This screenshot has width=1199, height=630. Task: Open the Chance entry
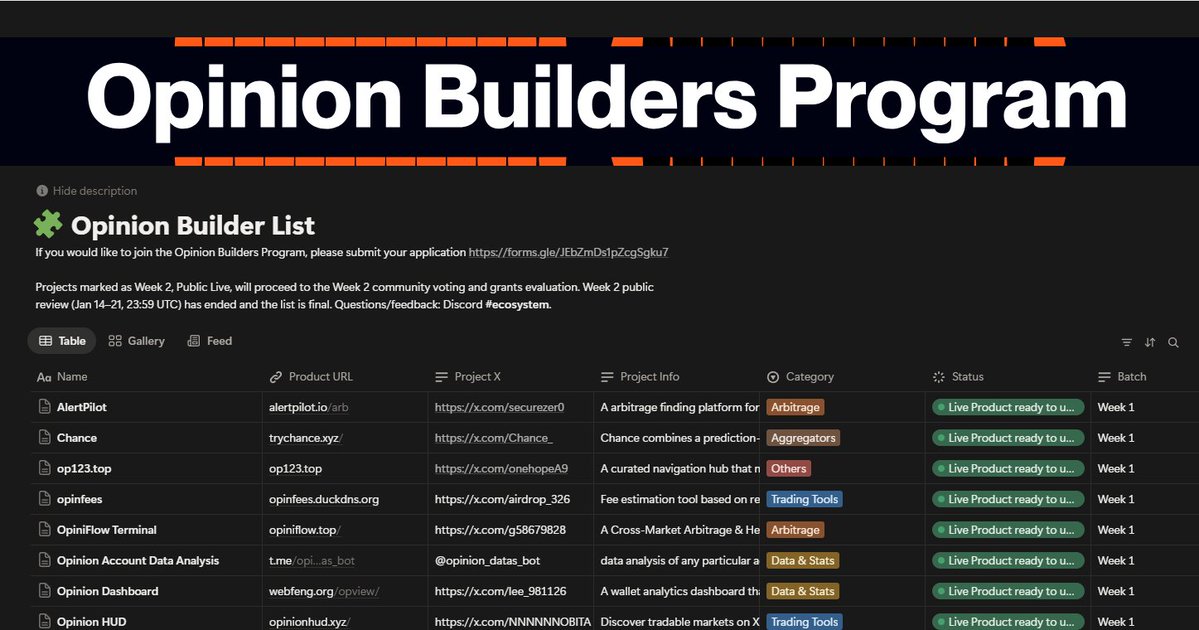coord(76,438)
